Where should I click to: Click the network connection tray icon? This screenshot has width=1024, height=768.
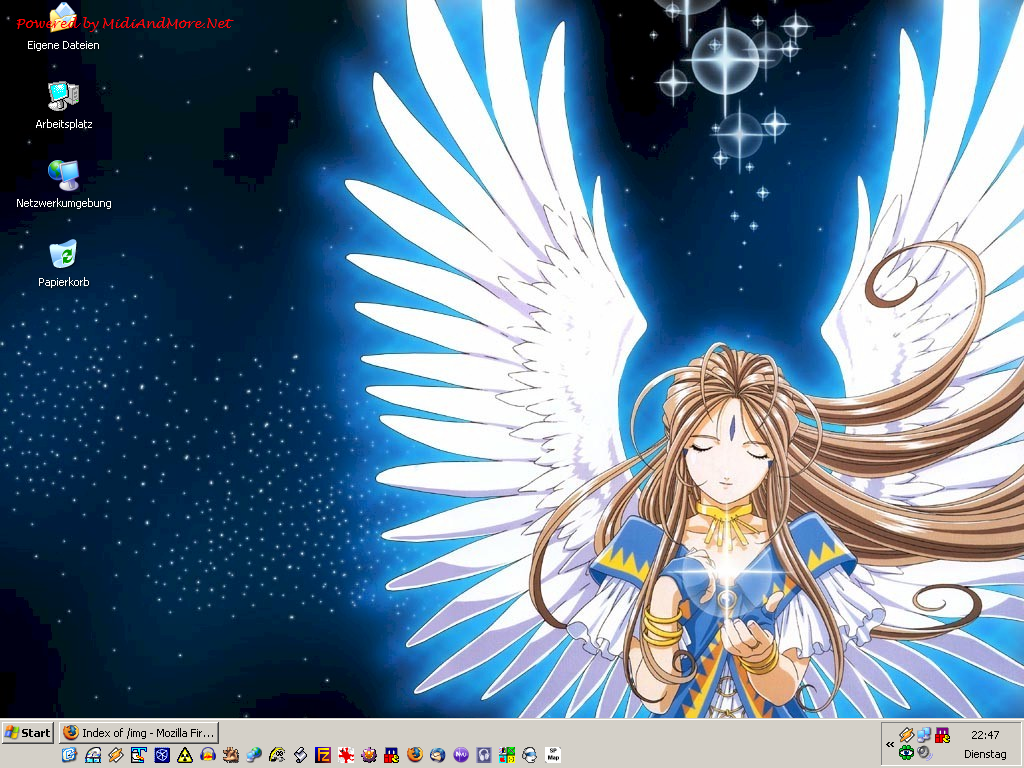coord(924,735)
